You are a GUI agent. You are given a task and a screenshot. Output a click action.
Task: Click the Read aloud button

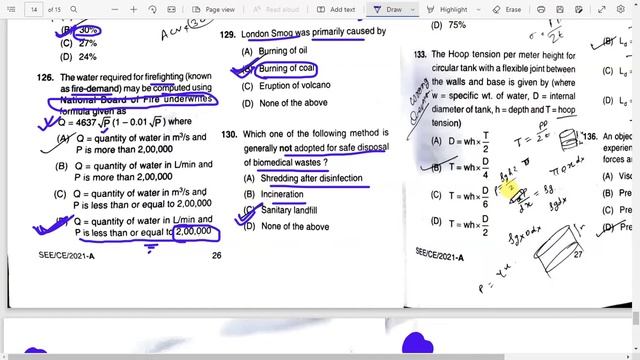click(276, 9)
